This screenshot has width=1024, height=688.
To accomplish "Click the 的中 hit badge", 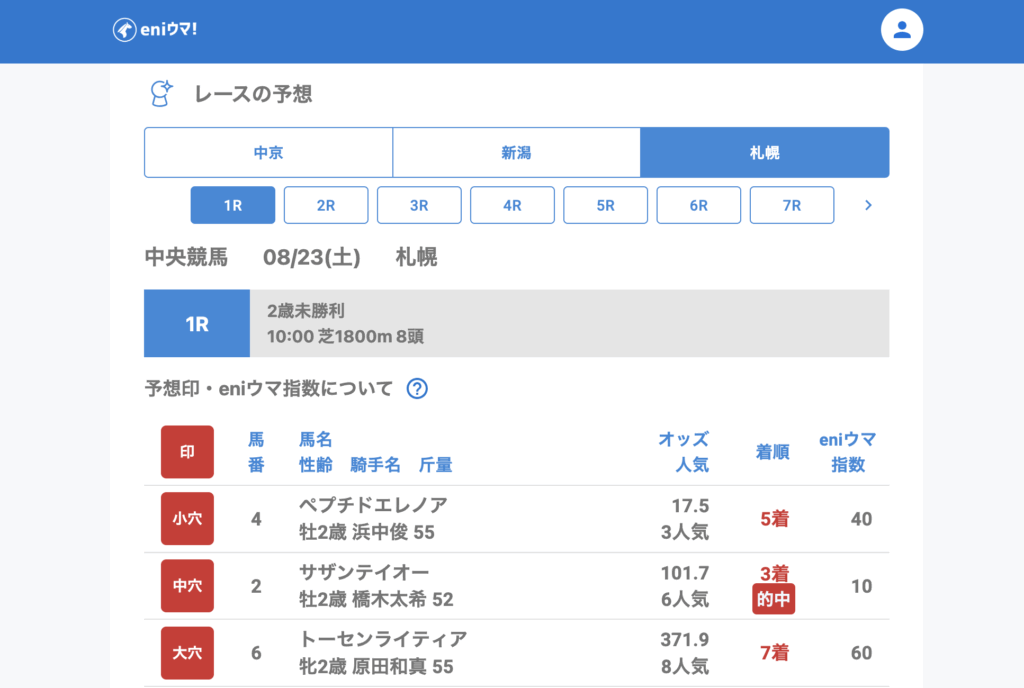I will [773, 600].
